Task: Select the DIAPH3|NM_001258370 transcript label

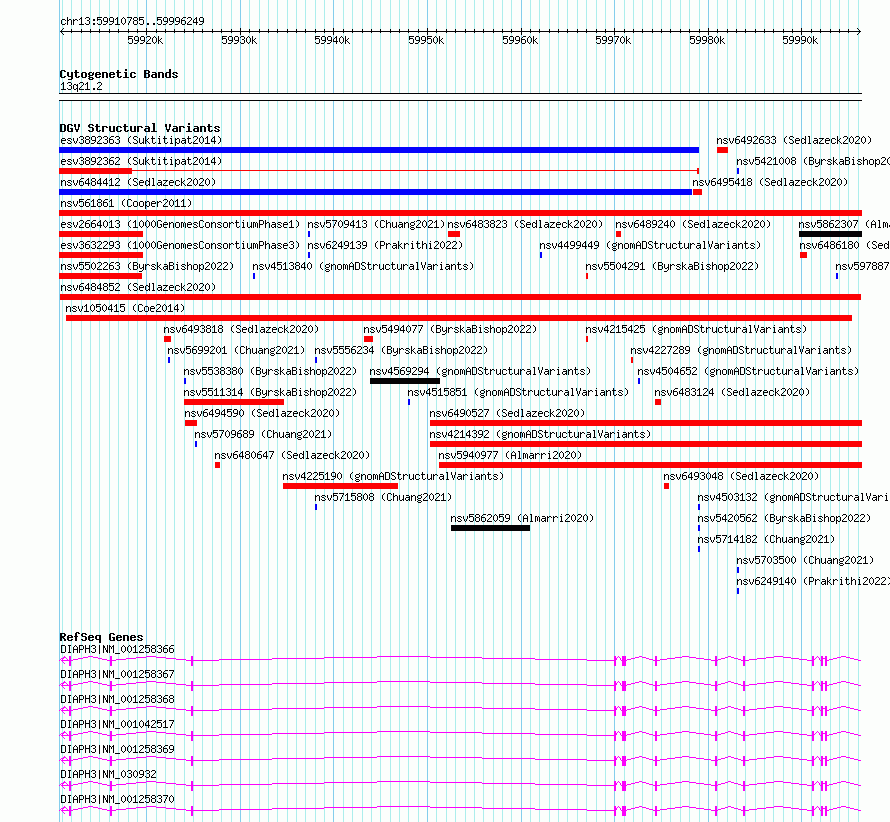Action: tap(117, 799)
